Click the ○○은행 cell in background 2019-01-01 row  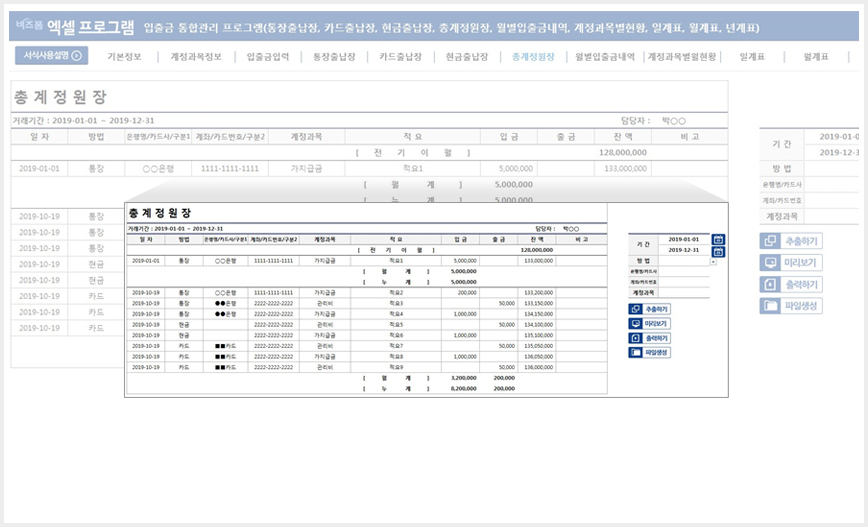(158, 169)
